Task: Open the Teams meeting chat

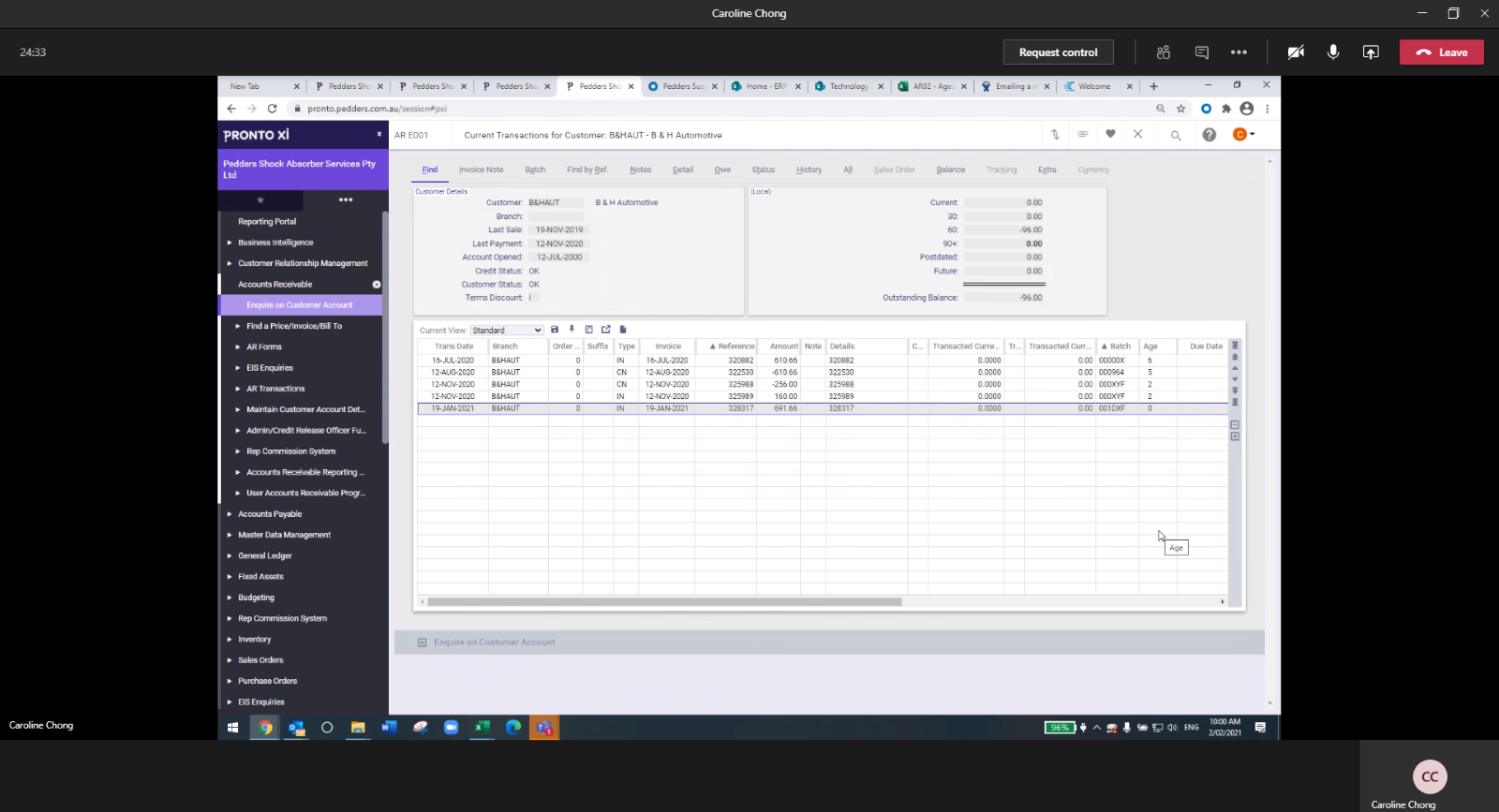Action: tap(1202, 52)
